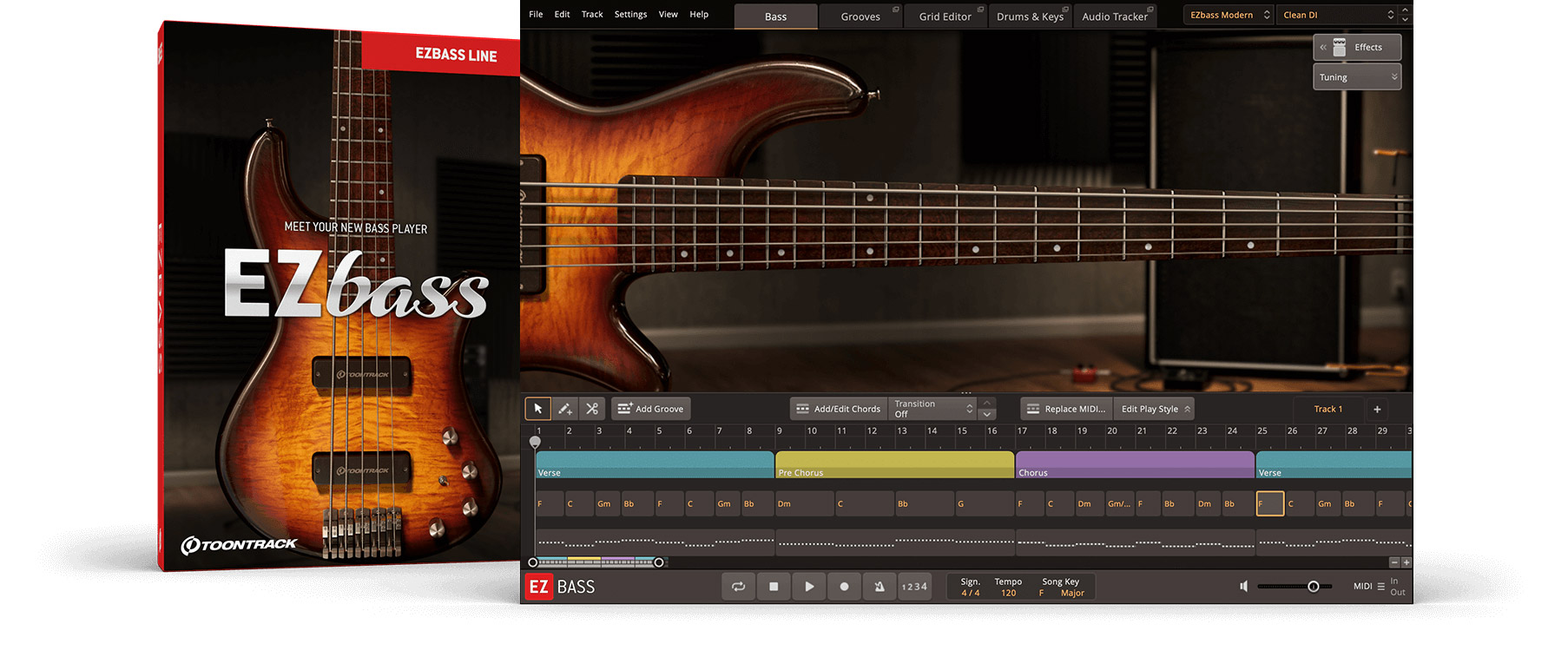
Task: Expand the Tuning panel
Action: click(1357, 77)
